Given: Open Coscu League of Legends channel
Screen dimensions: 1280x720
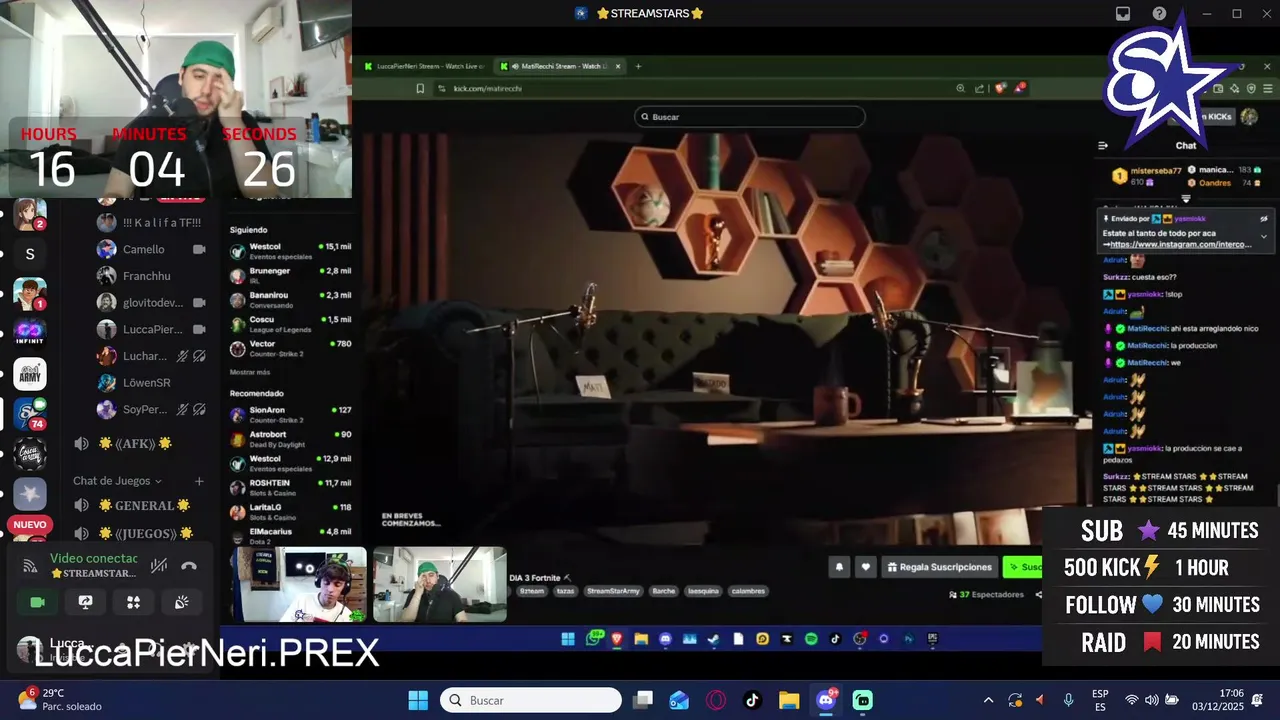Looking at the screenshot, I should point(291,324).
